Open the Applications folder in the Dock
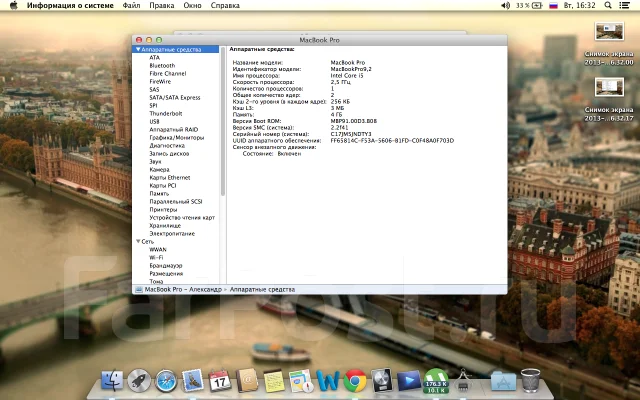The width and height of the screenshot is (640, 400). pyautogui.click(x=503, y=380)
